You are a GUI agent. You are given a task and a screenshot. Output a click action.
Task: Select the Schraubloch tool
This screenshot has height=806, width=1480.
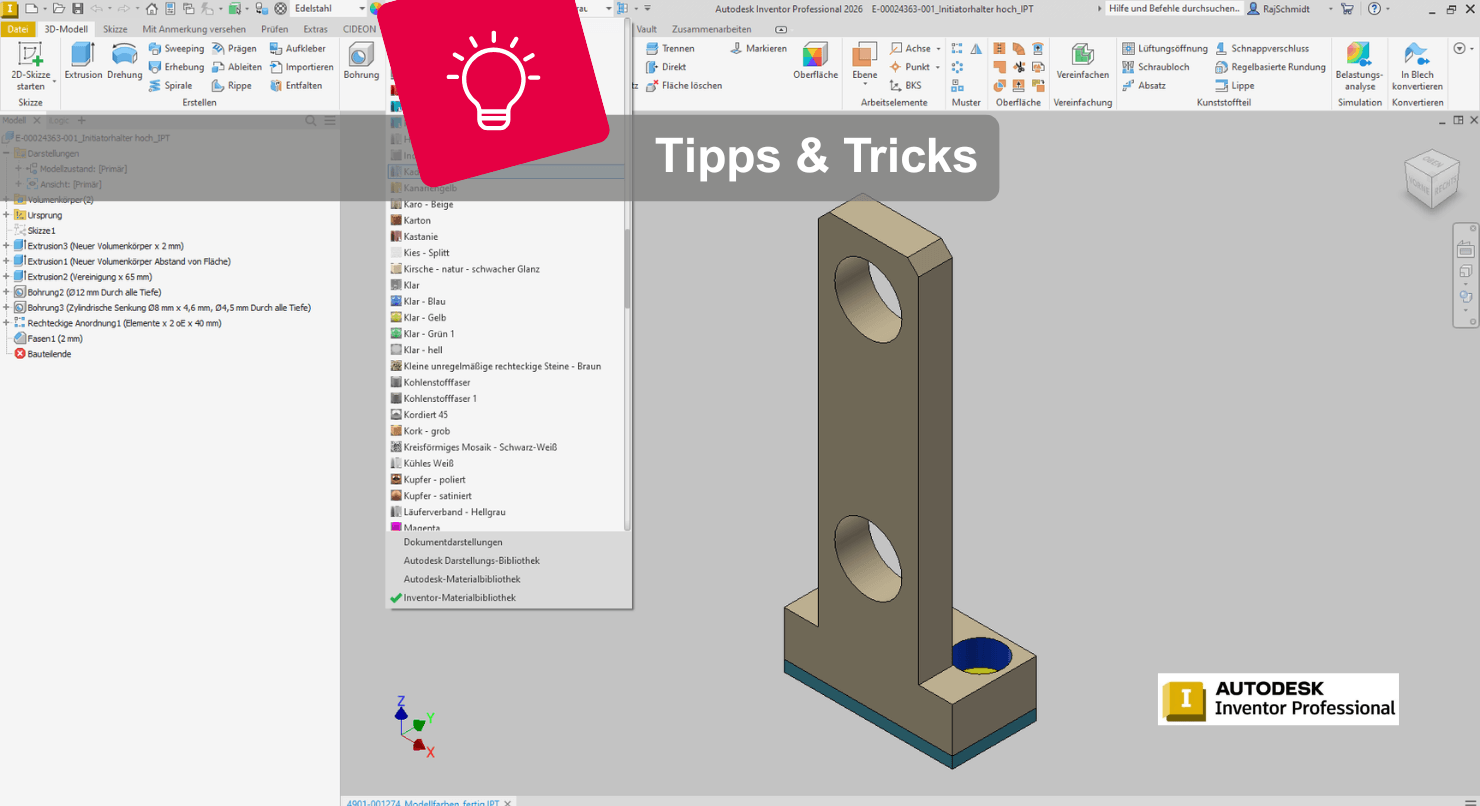click(1155, 67)
